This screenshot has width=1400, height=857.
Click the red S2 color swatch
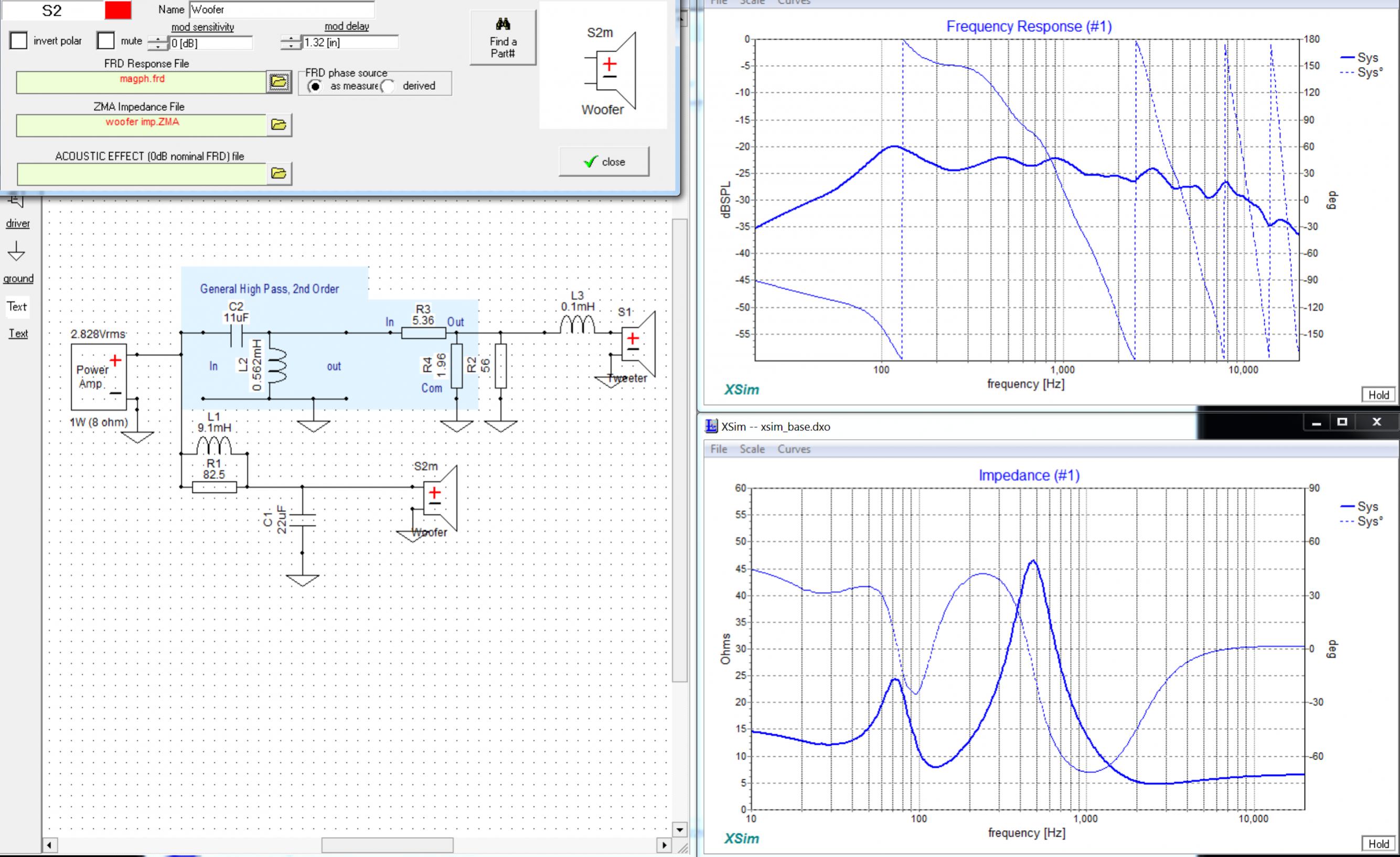[118, 10]
